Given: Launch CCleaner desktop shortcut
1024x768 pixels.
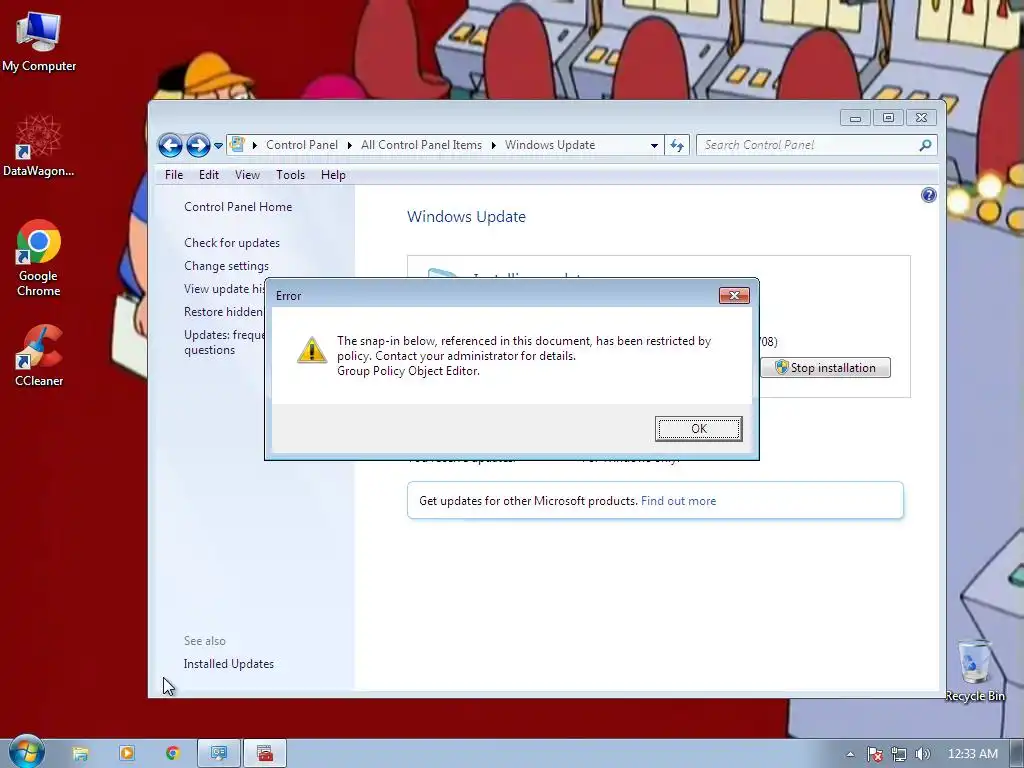Looking at the screenshot, I should (39, 356).
